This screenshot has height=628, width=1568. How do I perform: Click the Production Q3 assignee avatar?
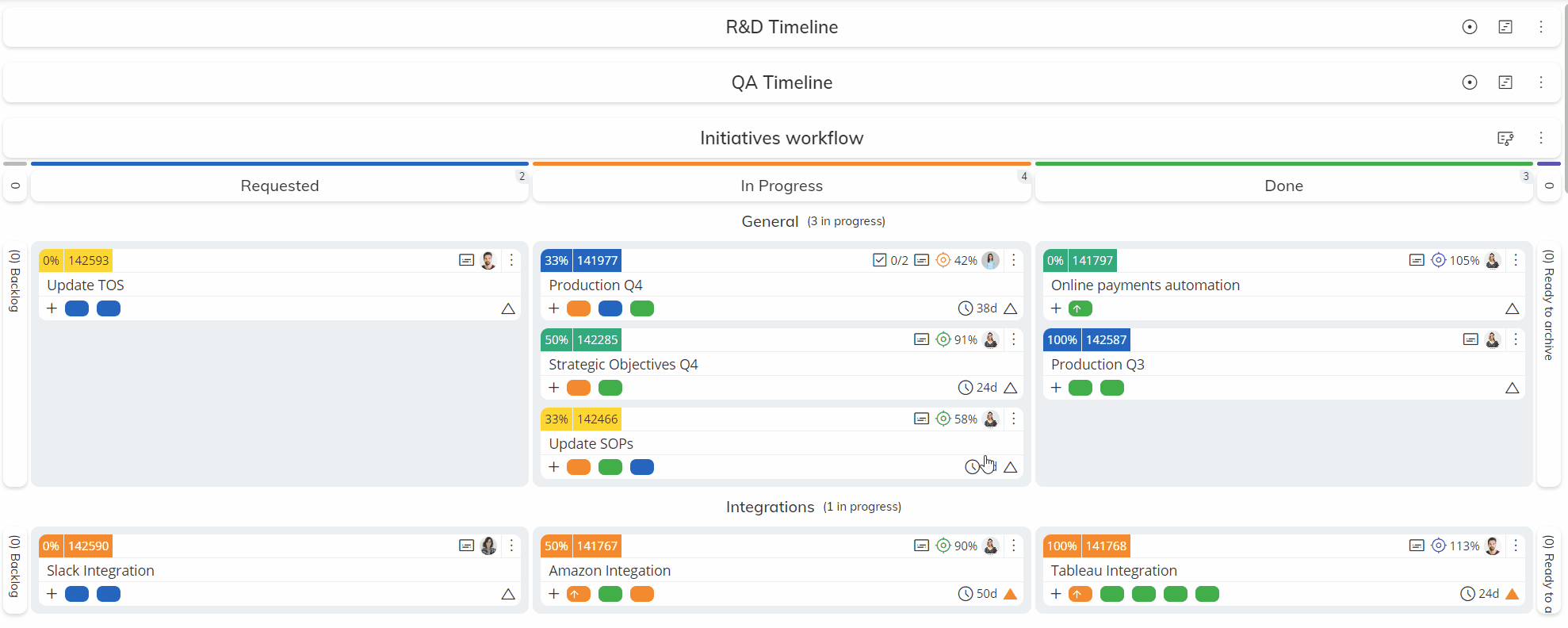tap(1493, 339)
